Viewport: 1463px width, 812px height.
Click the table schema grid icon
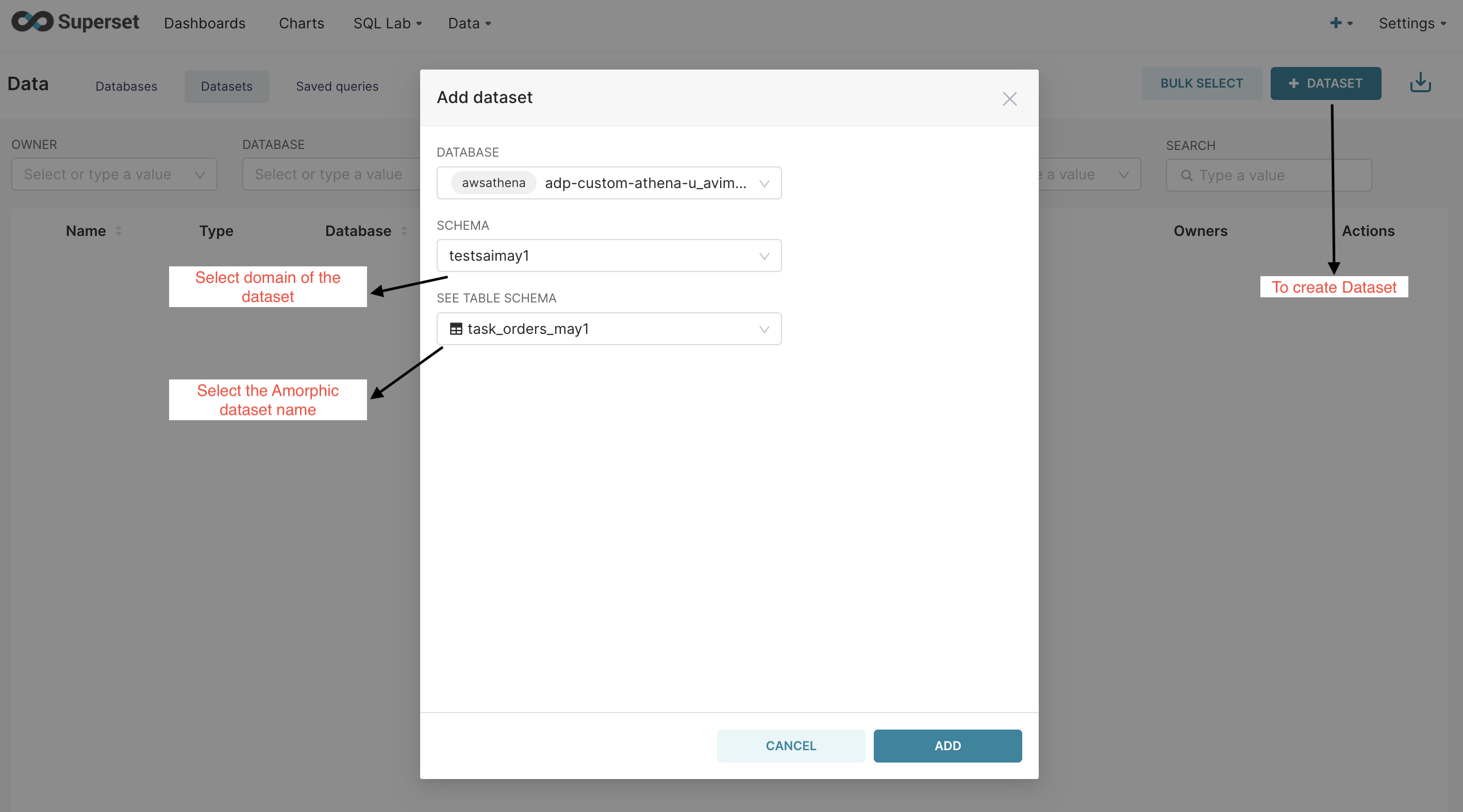tap(456, 328)
